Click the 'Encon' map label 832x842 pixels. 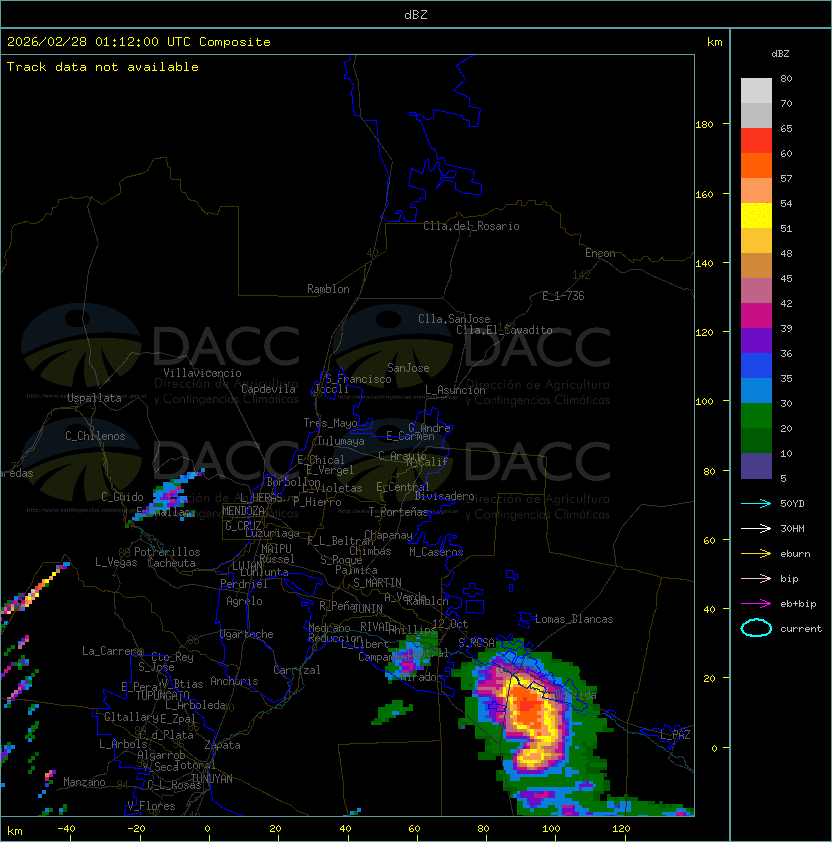[x=600, y=253]
